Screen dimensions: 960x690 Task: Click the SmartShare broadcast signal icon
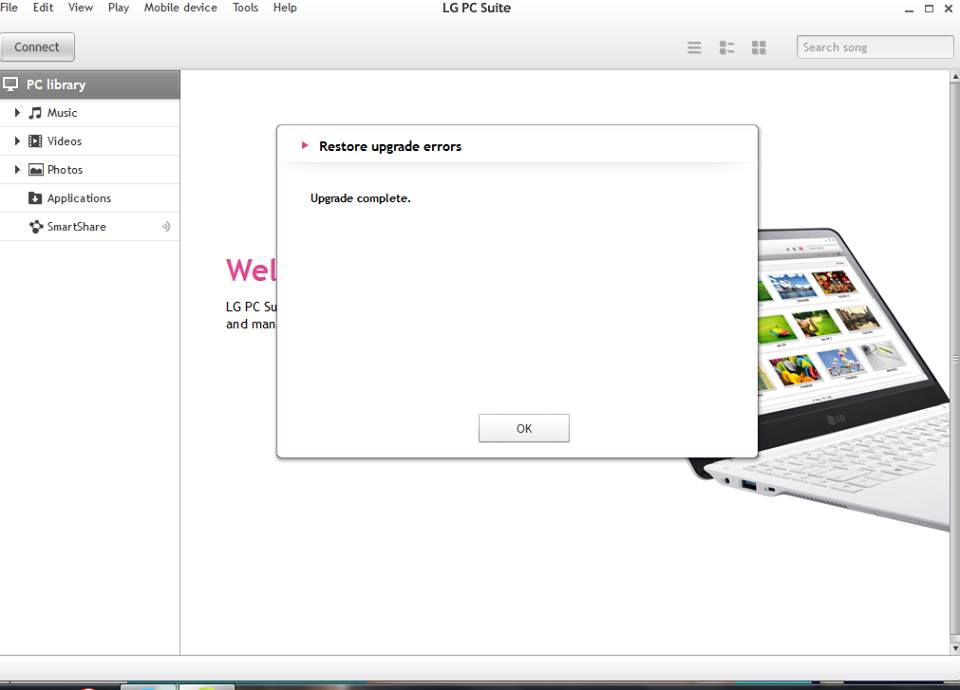(x=165, y=227)
